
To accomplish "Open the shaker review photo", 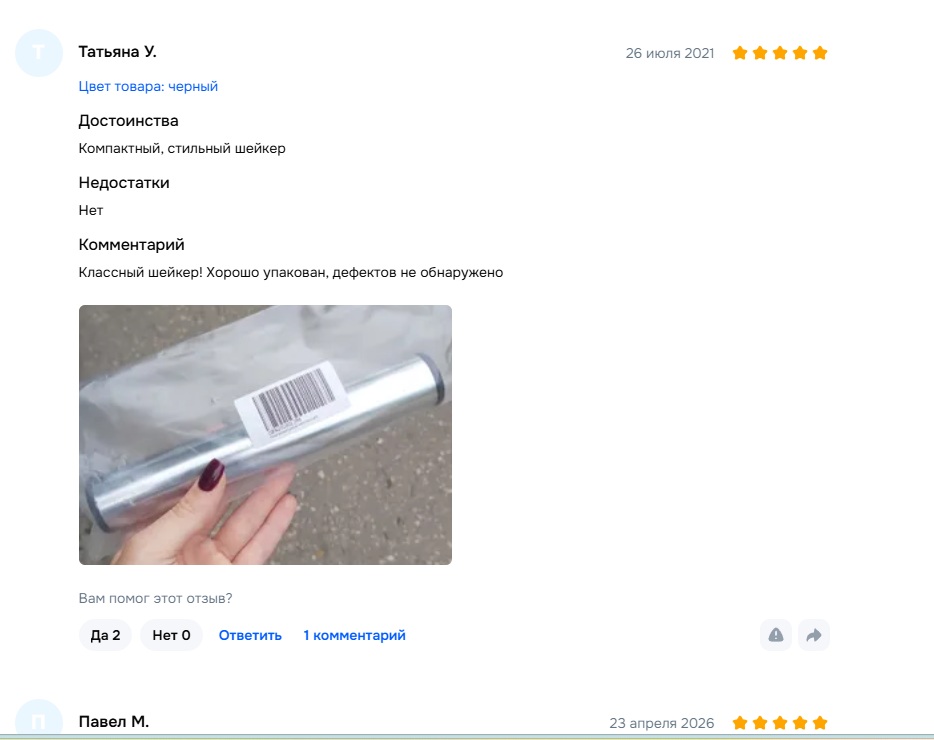I will click(x=265, y=435).
